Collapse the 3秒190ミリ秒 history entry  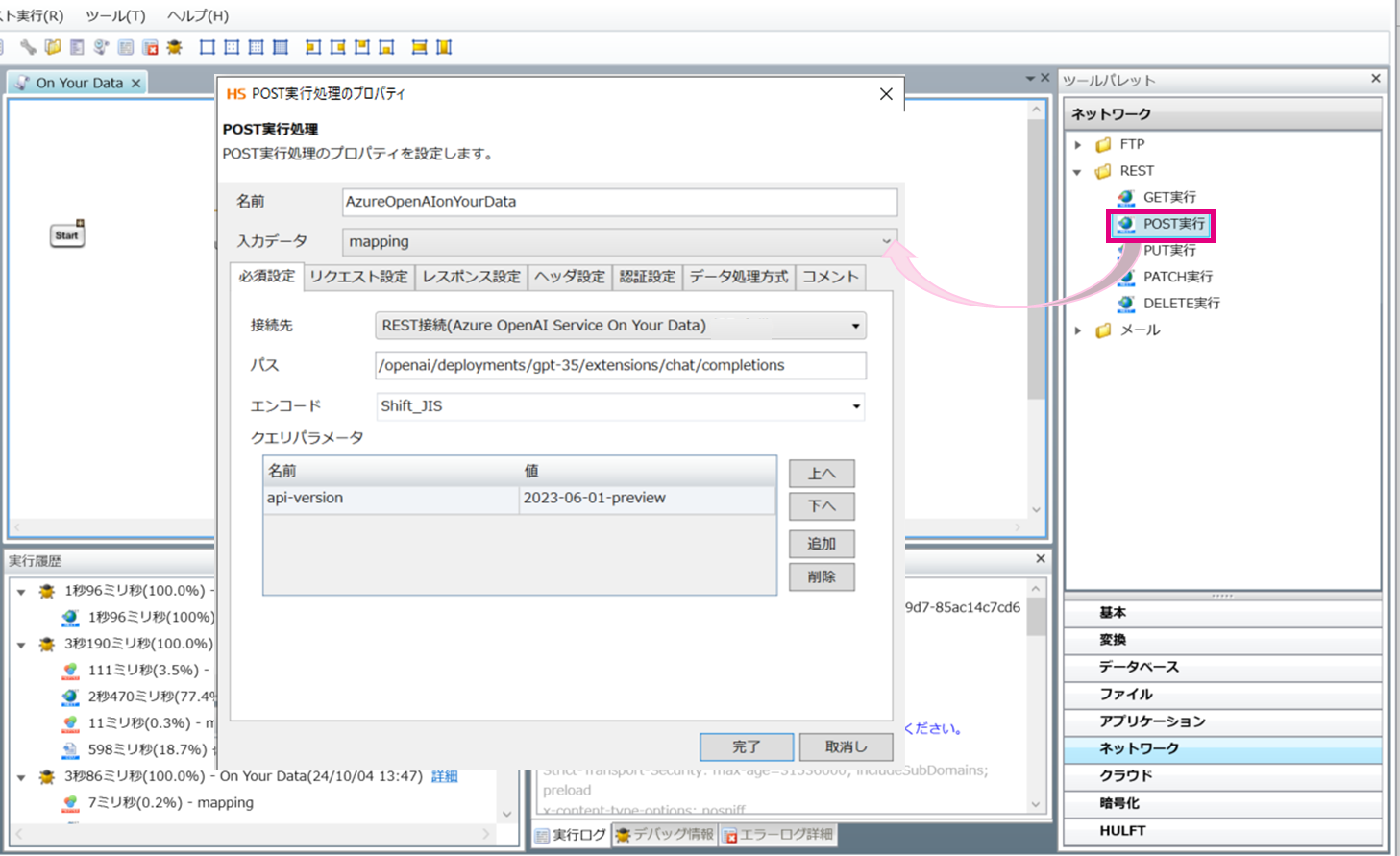21,645
